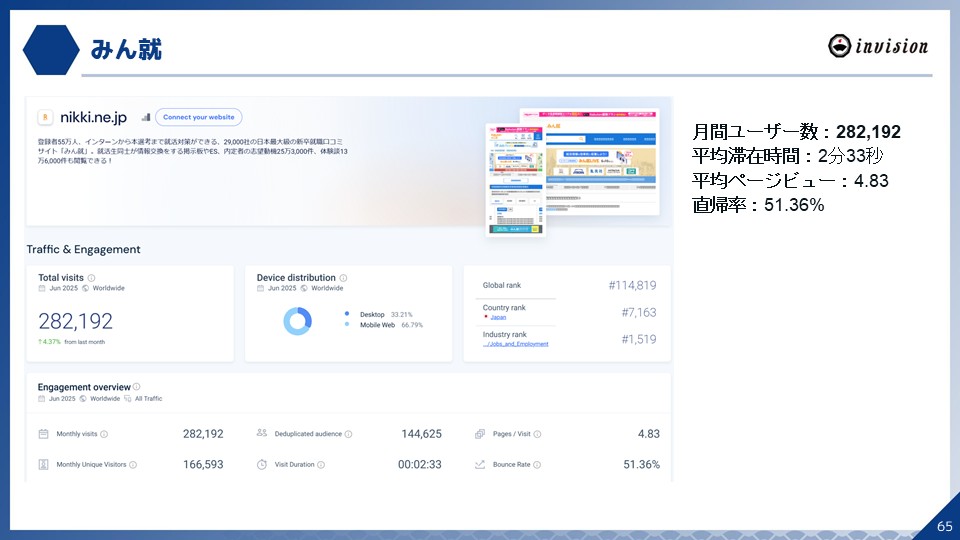Click the calendar icon under Engagement overview
Image resolution: width=960 pixels, height=540 pixels.
coord(42,399)
